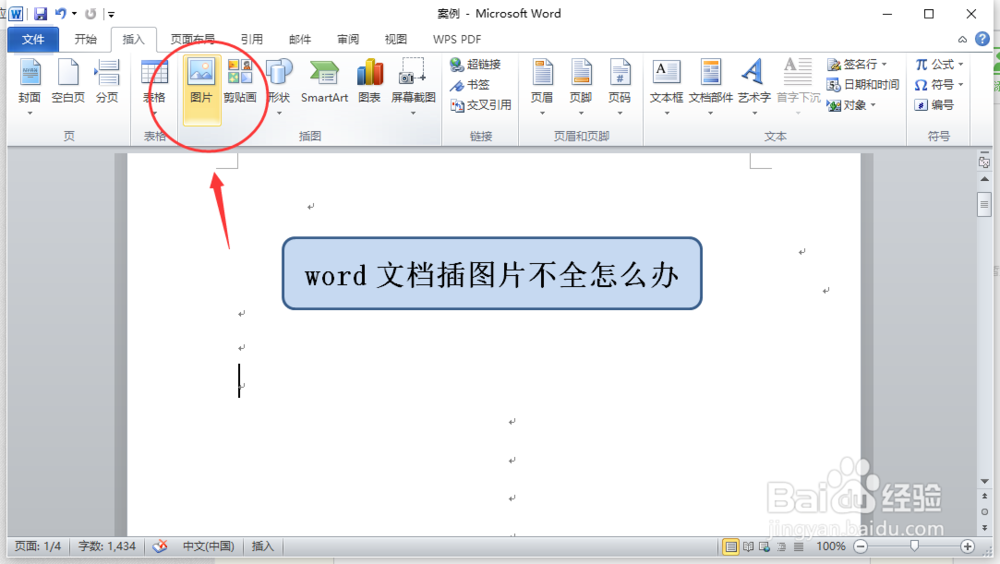Select the blue title text box shape
Image resolution: width=1000 pixels, height=564 pixels.
coord(492,274)
